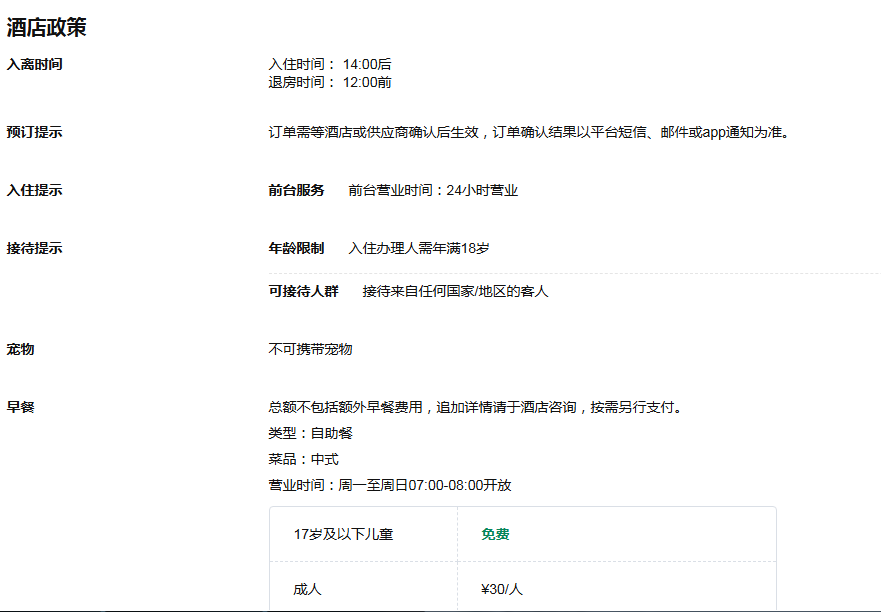Select the 接待提示 section label

click(x=35, y=248)
